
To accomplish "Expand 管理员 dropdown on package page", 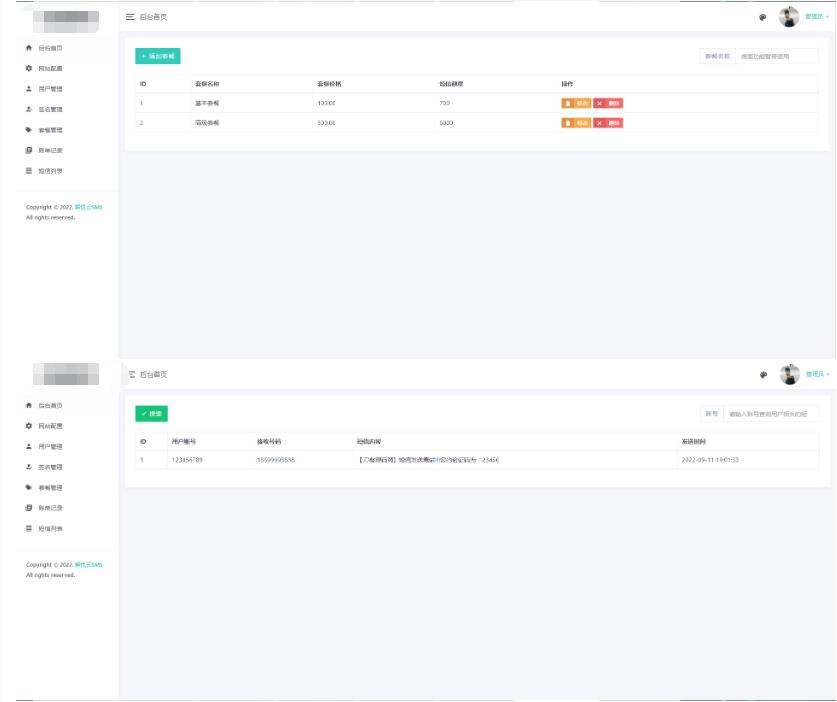I will (x=817, y=17).
